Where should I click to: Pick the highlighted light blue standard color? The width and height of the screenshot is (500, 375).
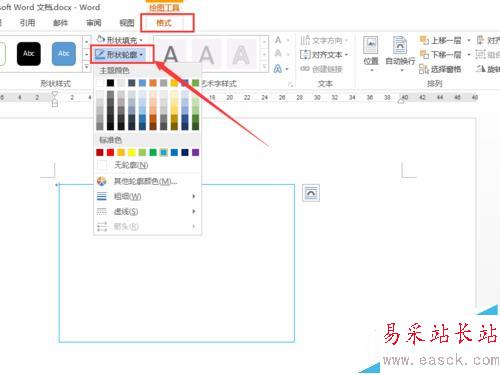click(x=163, y=152)
